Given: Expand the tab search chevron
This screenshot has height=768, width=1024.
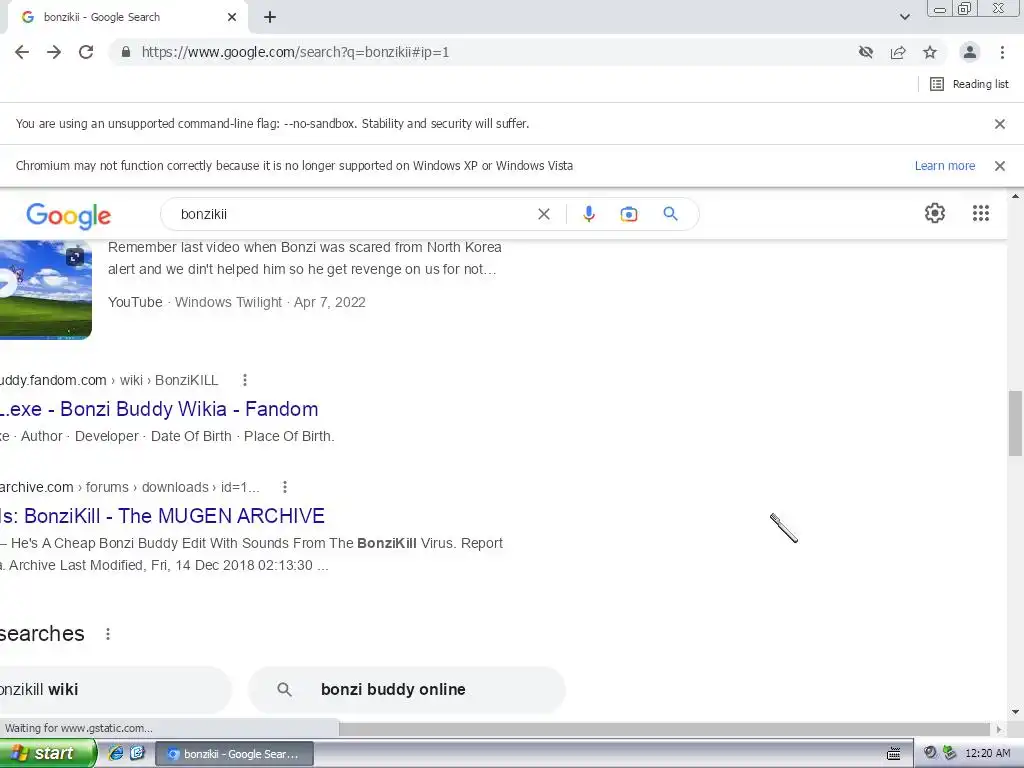Looking at the screenshot, I should 904,17.
